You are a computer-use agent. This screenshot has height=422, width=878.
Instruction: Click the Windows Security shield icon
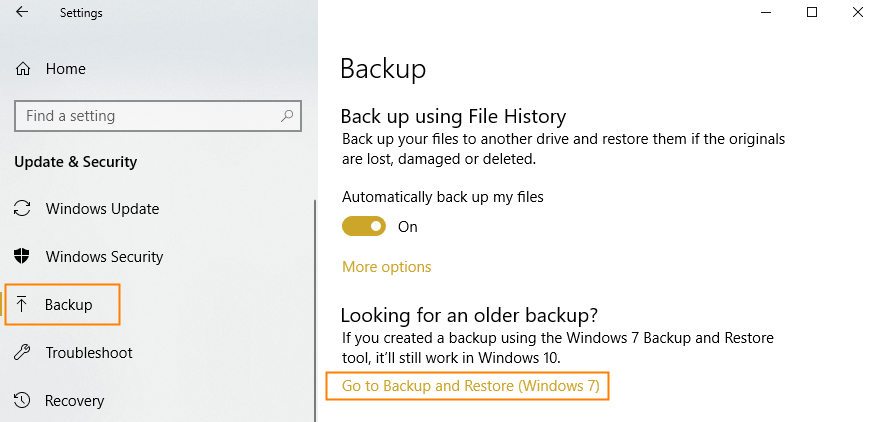point(22,256)
